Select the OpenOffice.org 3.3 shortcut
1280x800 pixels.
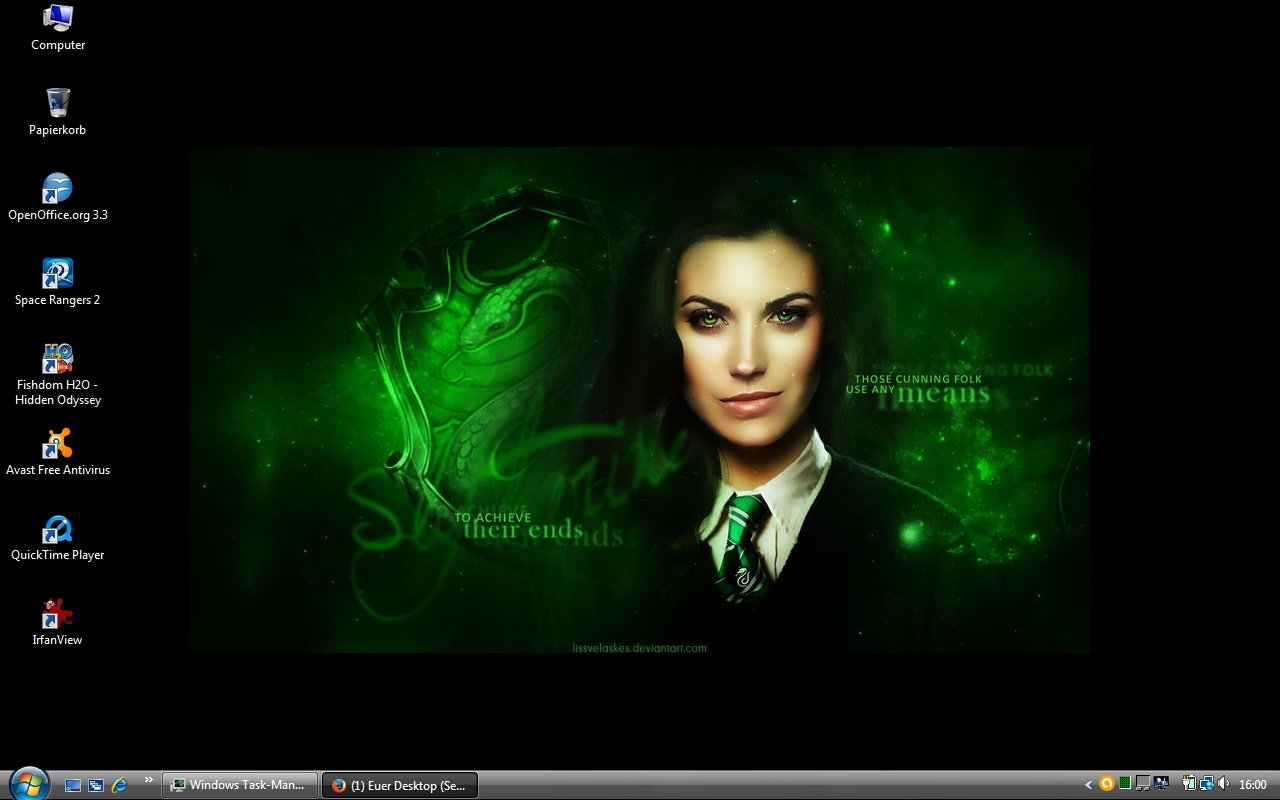[58, 197]
